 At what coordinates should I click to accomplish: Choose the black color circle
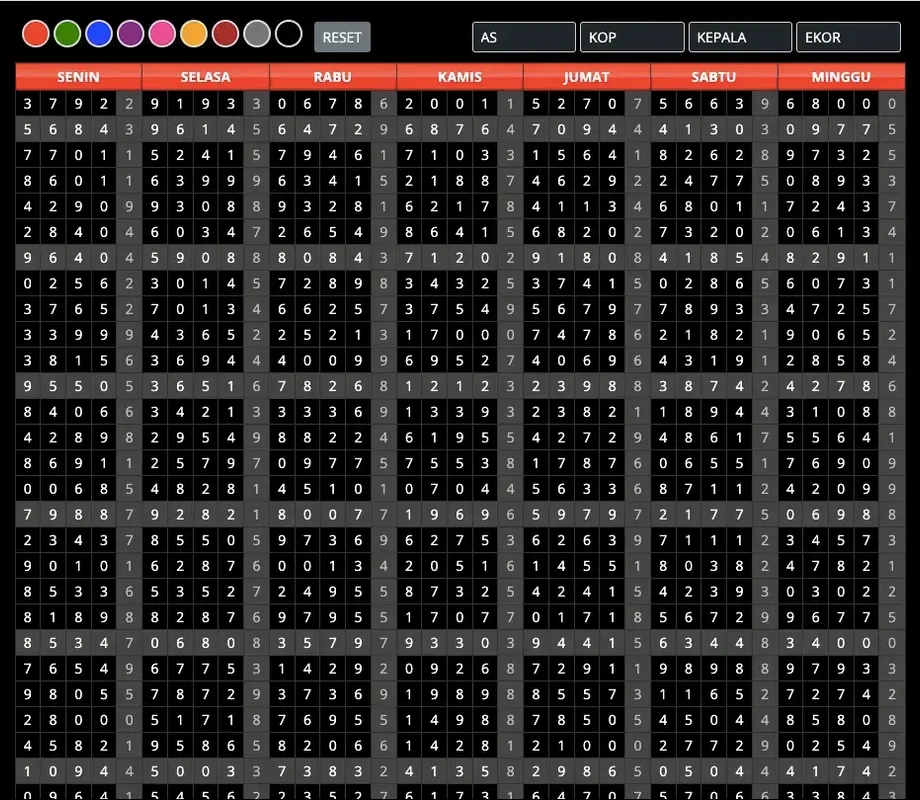click(x=288, y=34)
